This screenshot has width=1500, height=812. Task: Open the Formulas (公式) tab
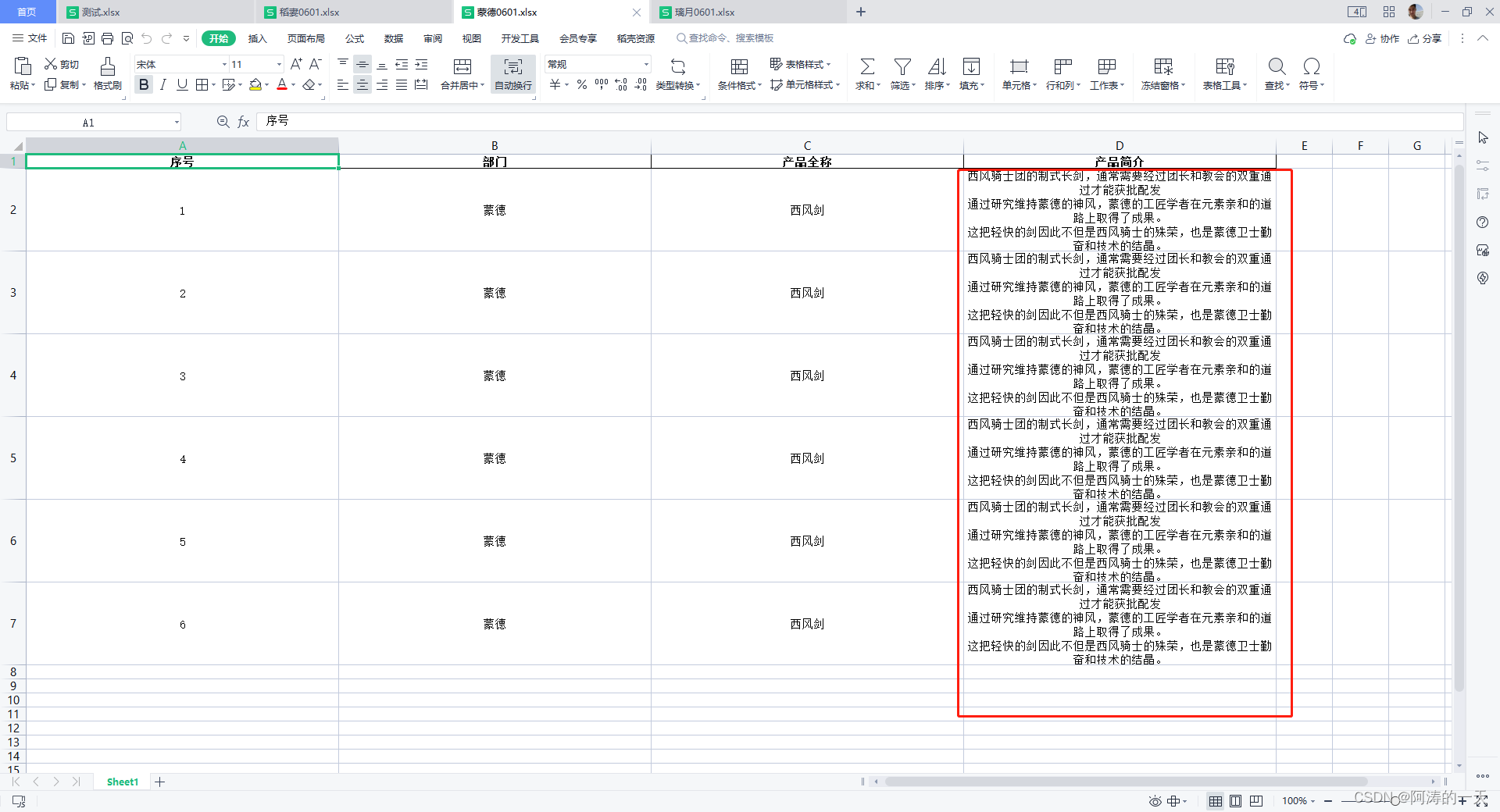tap(355, 38)
